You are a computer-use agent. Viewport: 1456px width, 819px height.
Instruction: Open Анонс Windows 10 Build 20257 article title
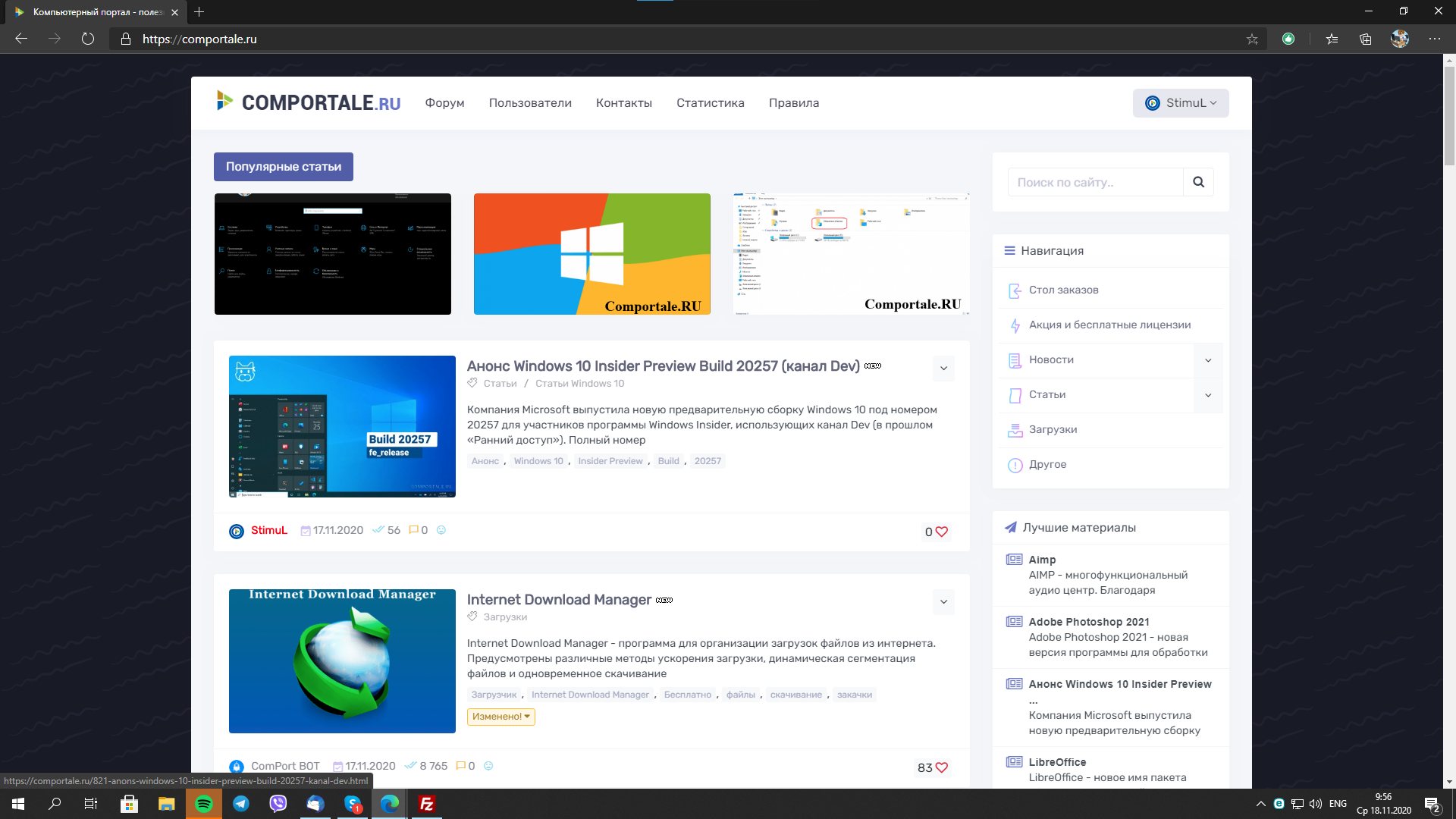(x=663, y=366)
